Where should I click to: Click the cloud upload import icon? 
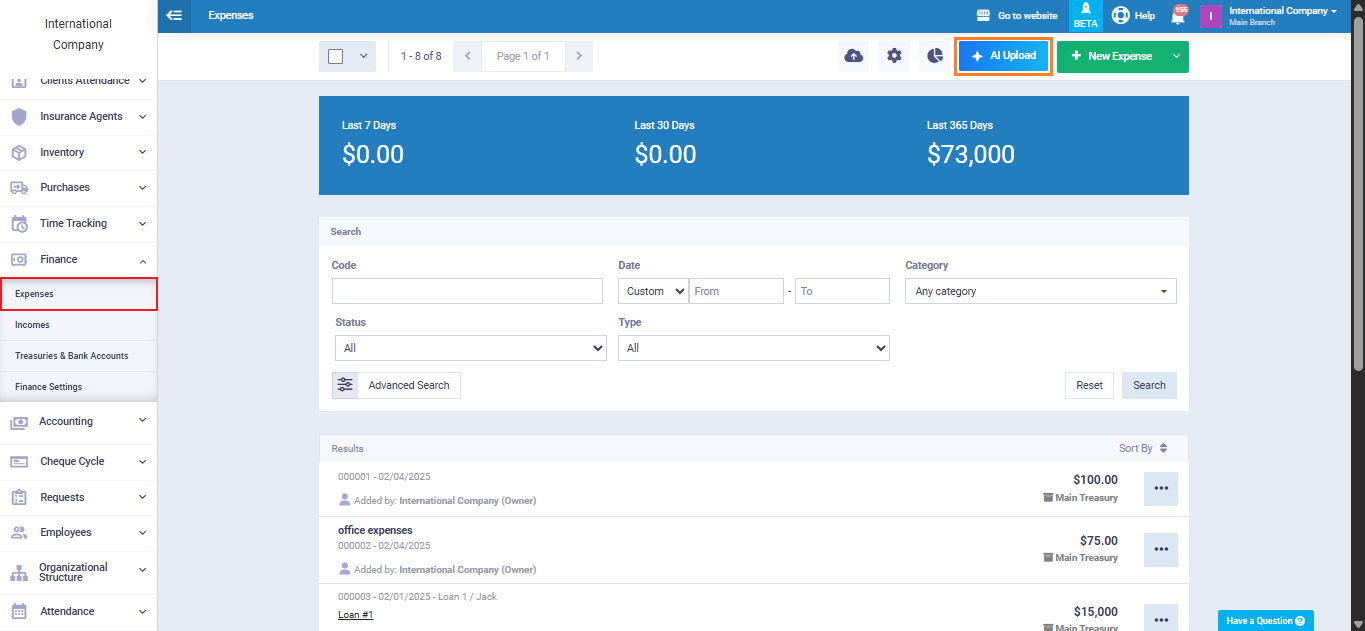tap(854, 56)
